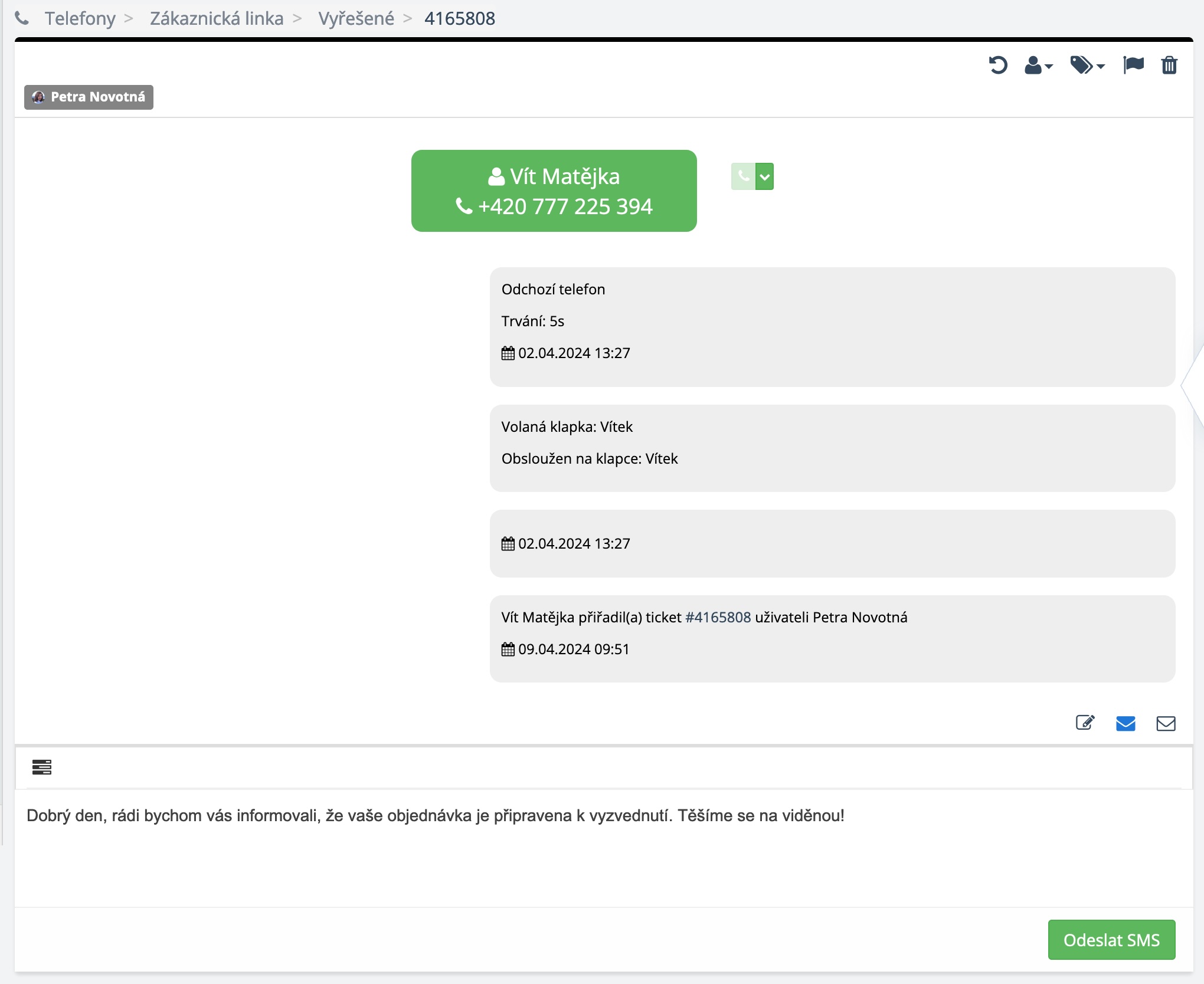The height and width of the screenshot is (984, 1204).
Task: Open the tags dropdown icon
Action: pos(1087,65)
